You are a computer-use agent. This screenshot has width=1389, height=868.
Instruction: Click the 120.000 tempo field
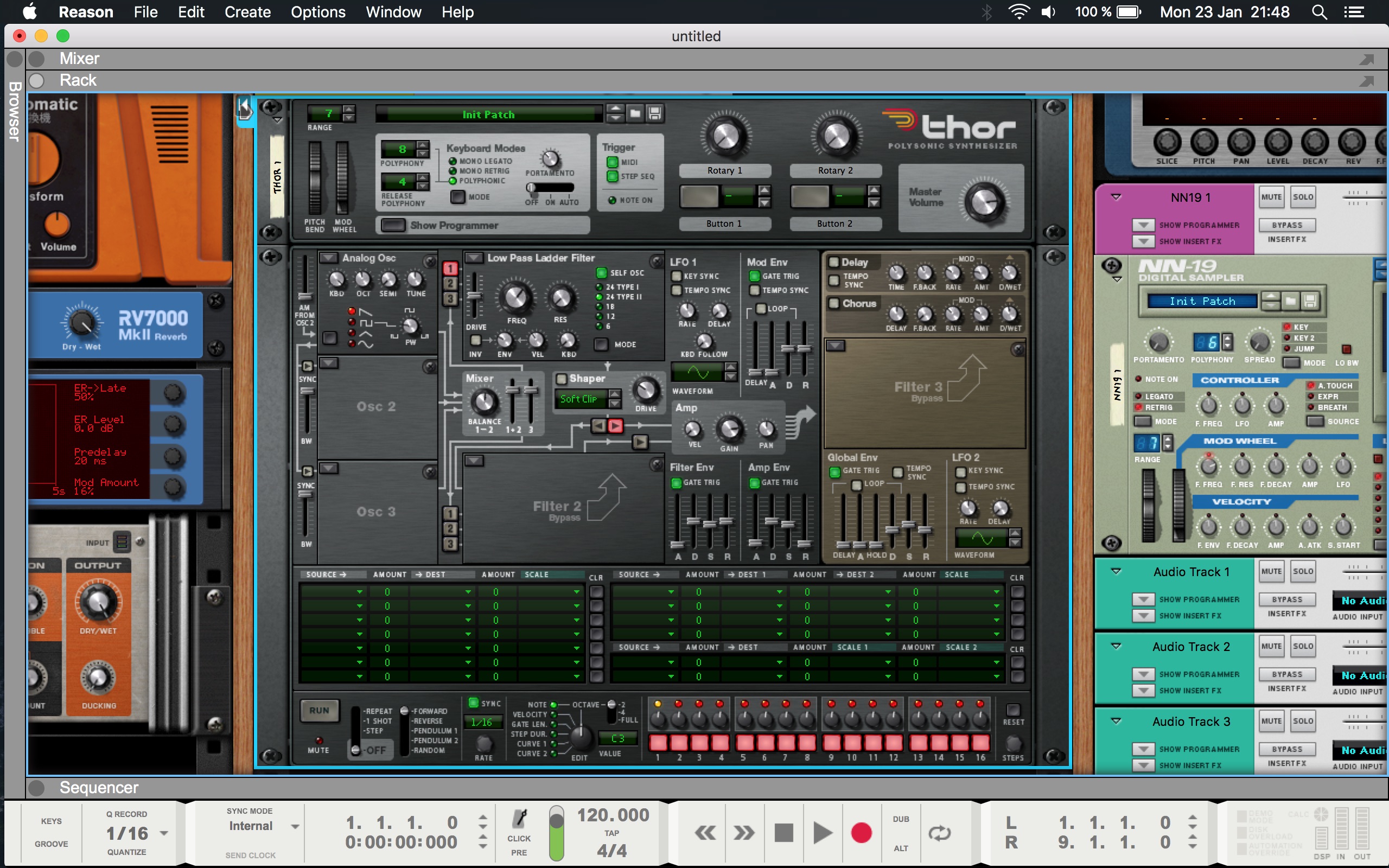coord(613,815)
